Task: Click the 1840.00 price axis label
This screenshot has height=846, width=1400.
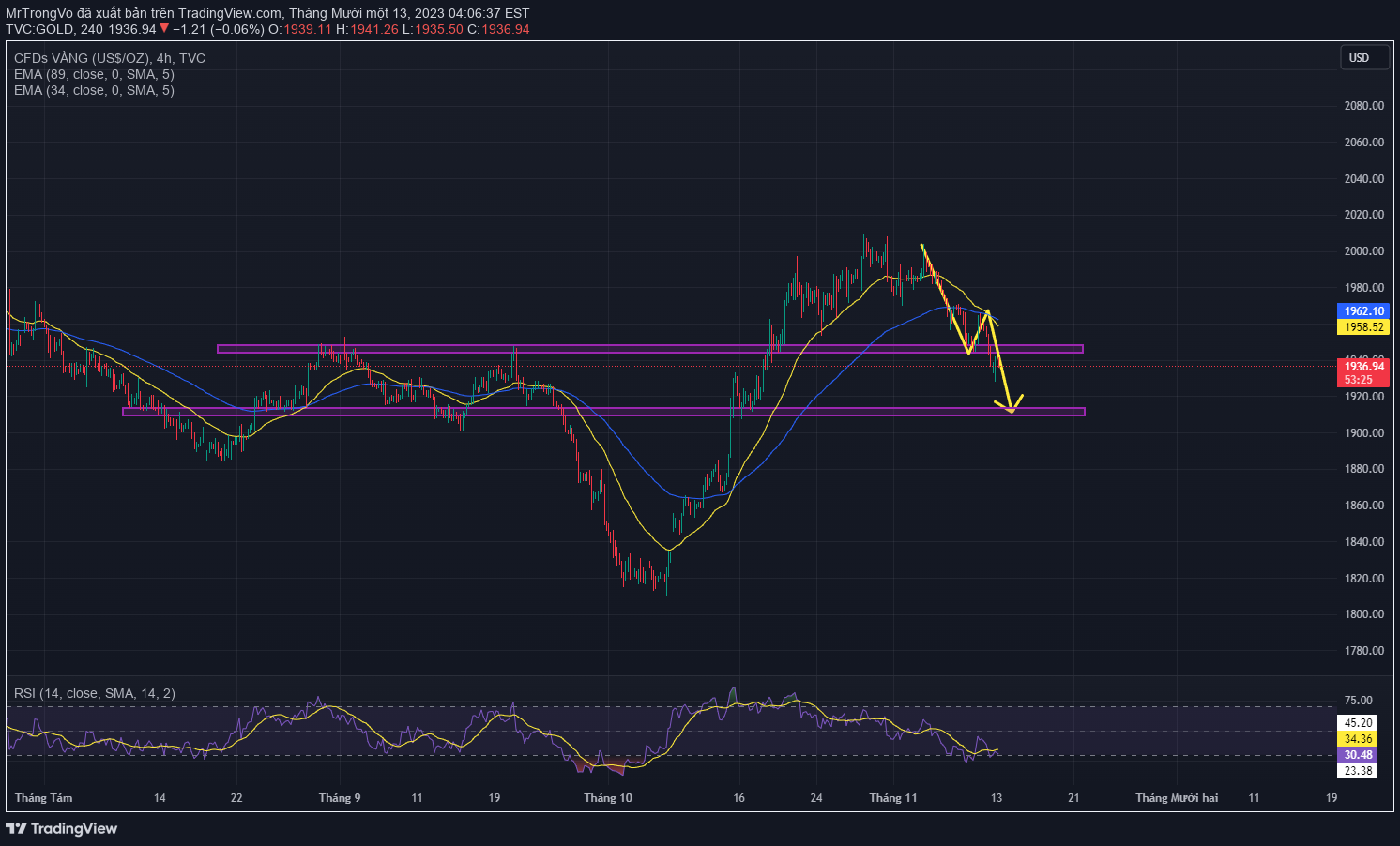Action: [x=1364, y=542]
